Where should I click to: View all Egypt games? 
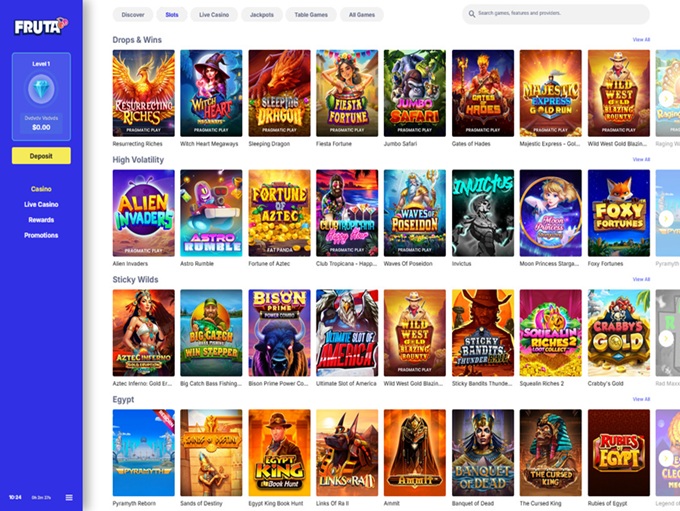(x=641, y=399)
